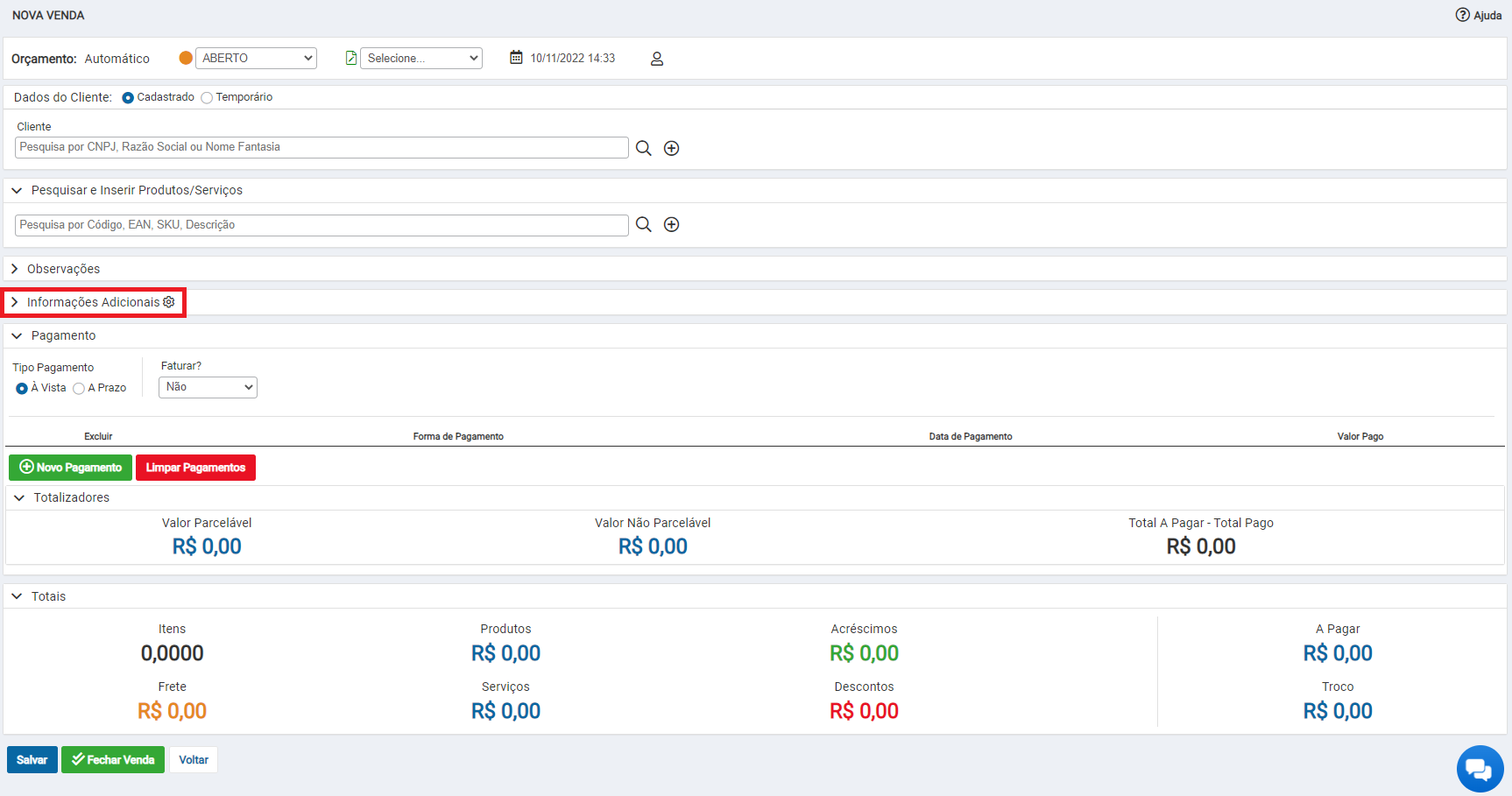Image resolution: width=1512 pixels, height=796 pixels.
Task: Add new product with plus icon
Action: click(672, 224)
